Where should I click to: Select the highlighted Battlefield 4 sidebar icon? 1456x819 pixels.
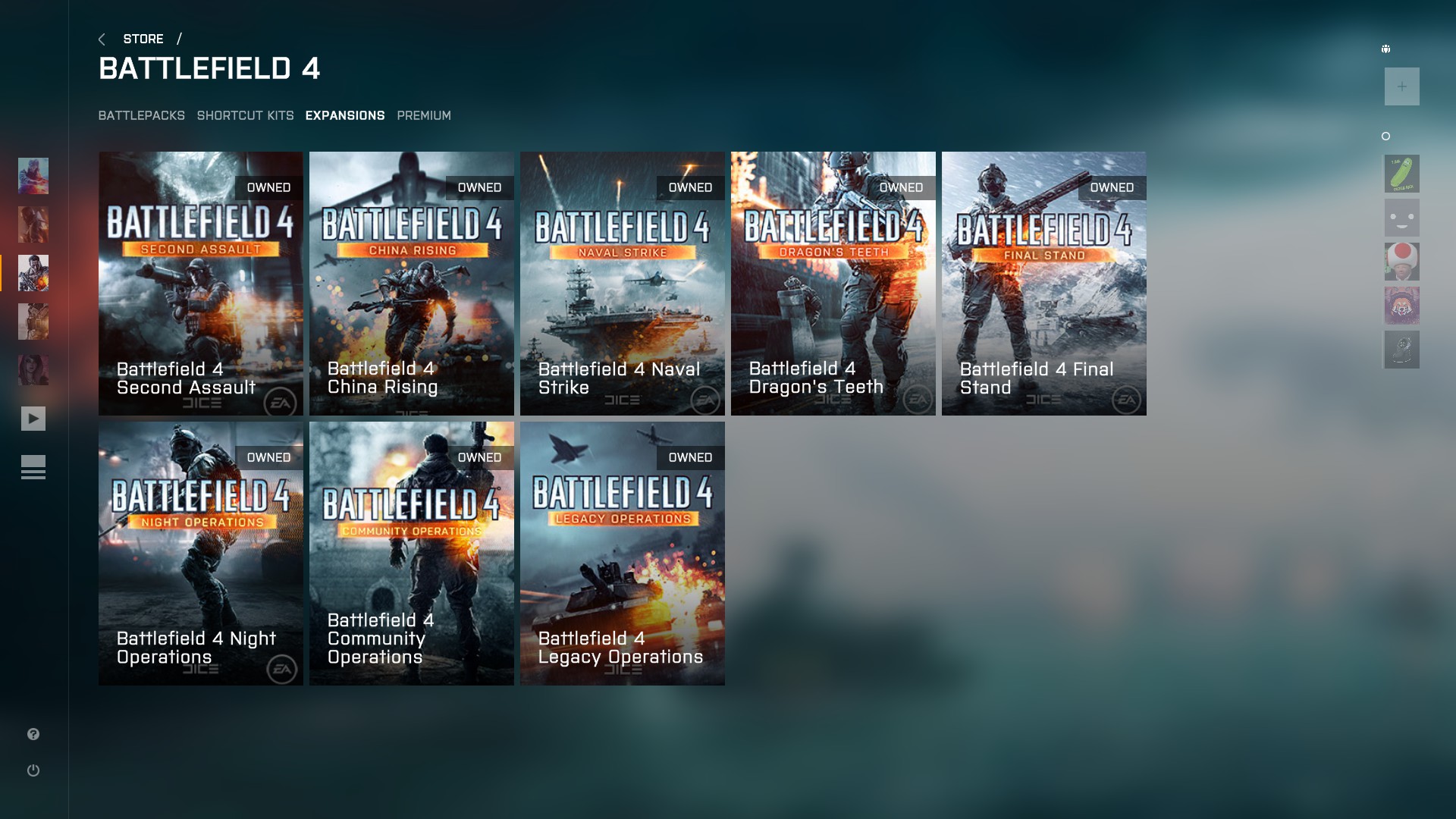point(33,273)
